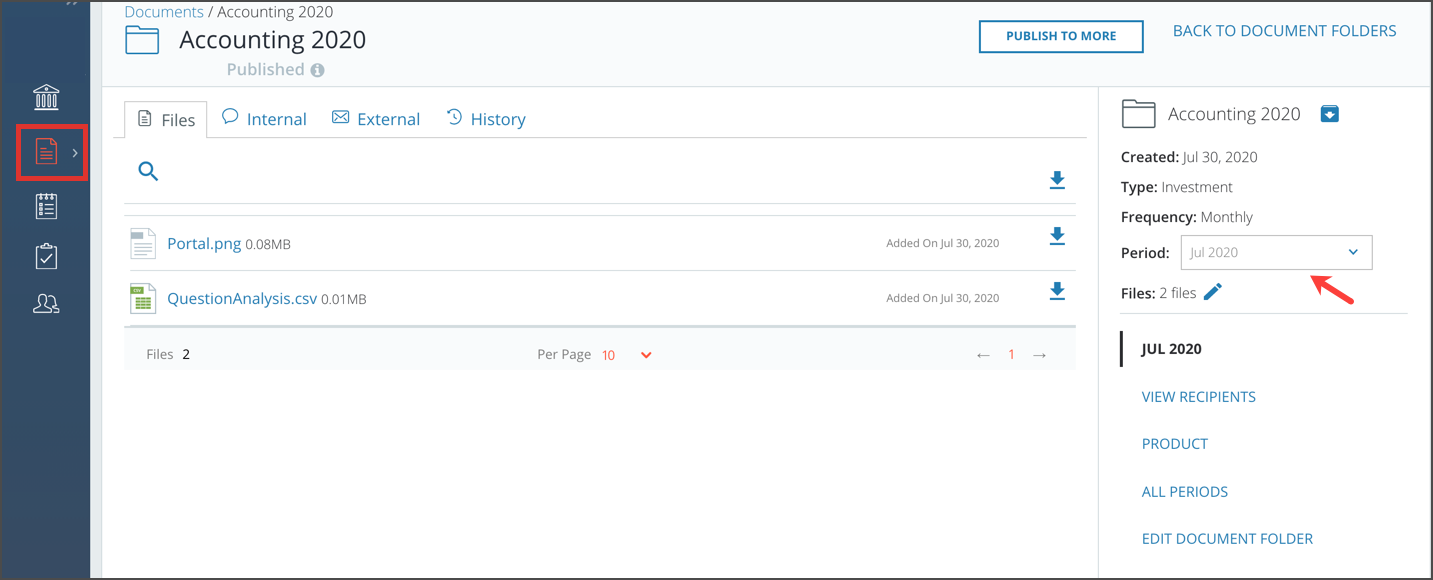
Task: Click the 'Type: Investment' text
Action: [1177, 187]
